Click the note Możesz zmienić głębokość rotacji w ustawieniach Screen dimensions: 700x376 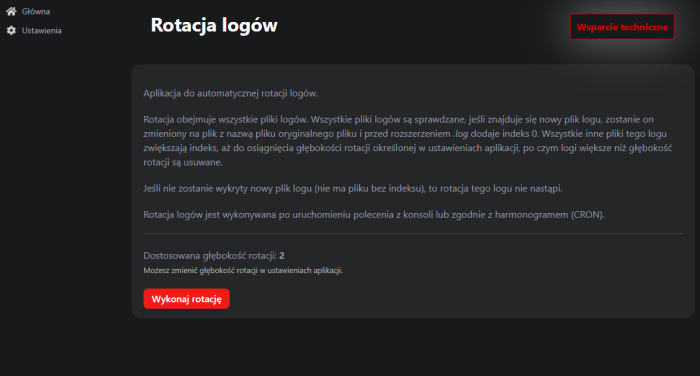243,270
